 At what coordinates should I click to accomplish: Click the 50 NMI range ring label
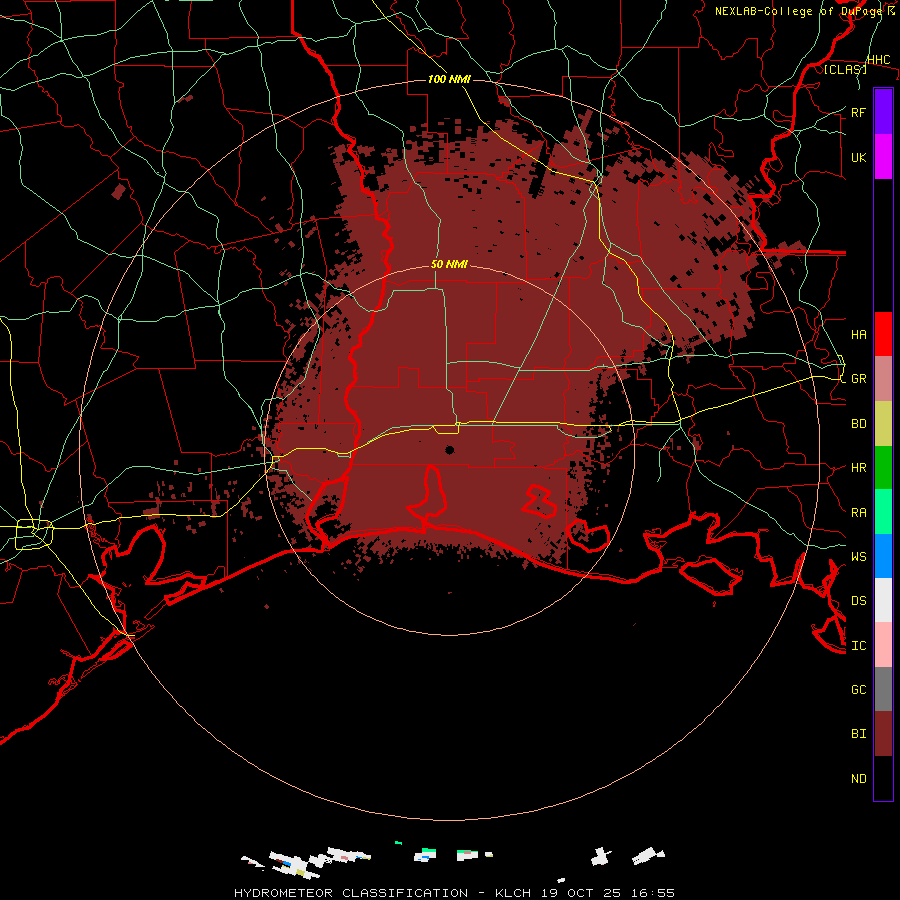point(449,264)
